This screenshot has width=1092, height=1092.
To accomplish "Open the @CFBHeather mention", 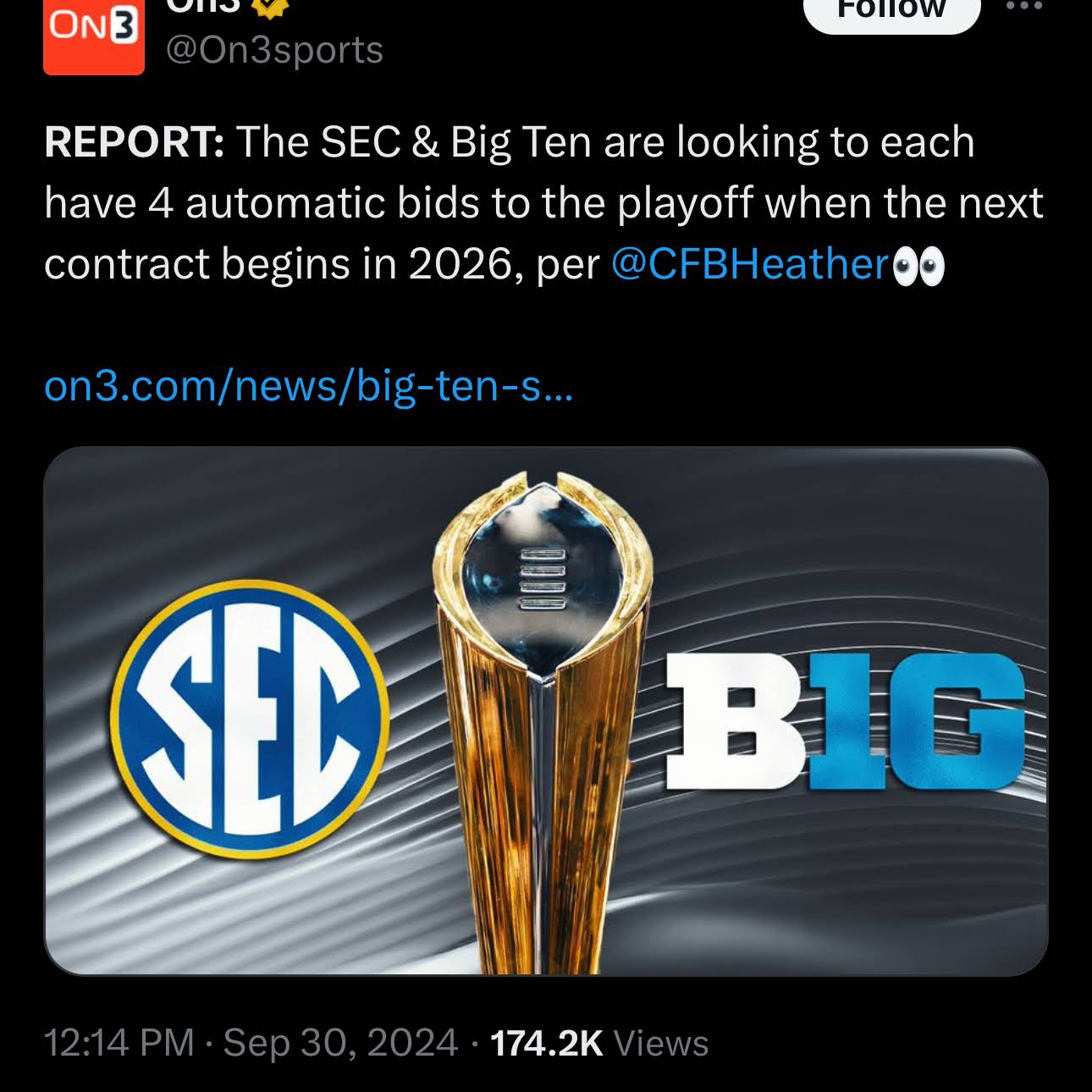I will pyautogui.click(x=749, y=264).
